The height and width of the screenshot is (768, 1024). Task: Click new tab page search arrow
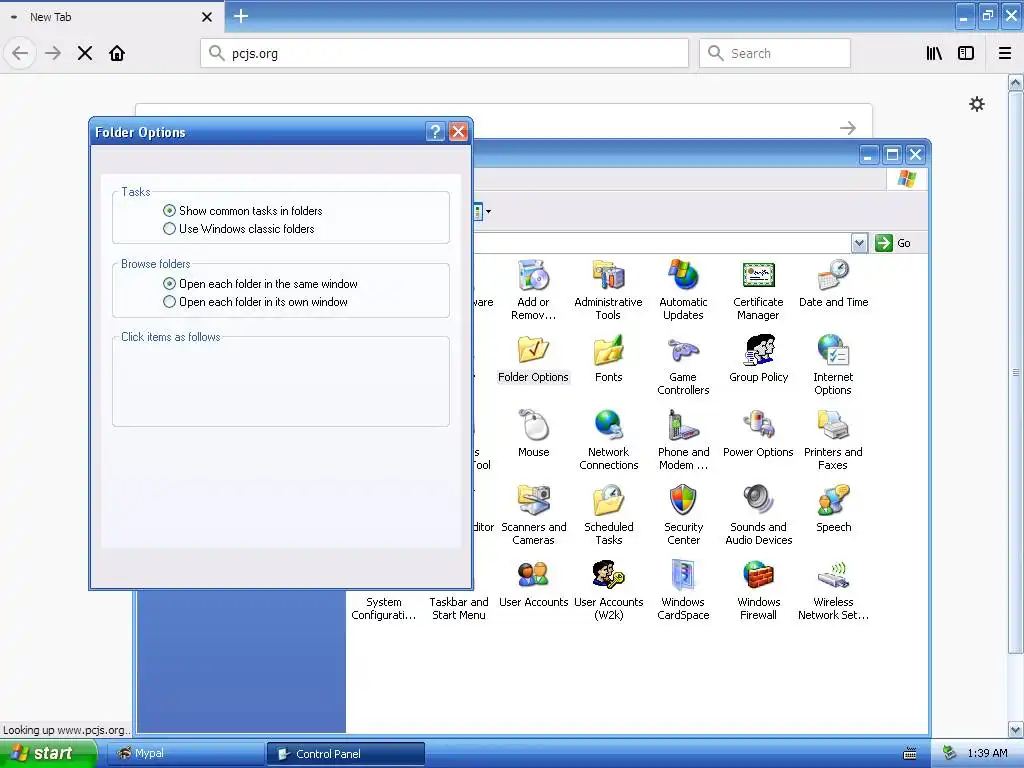[x=848, y=127]
